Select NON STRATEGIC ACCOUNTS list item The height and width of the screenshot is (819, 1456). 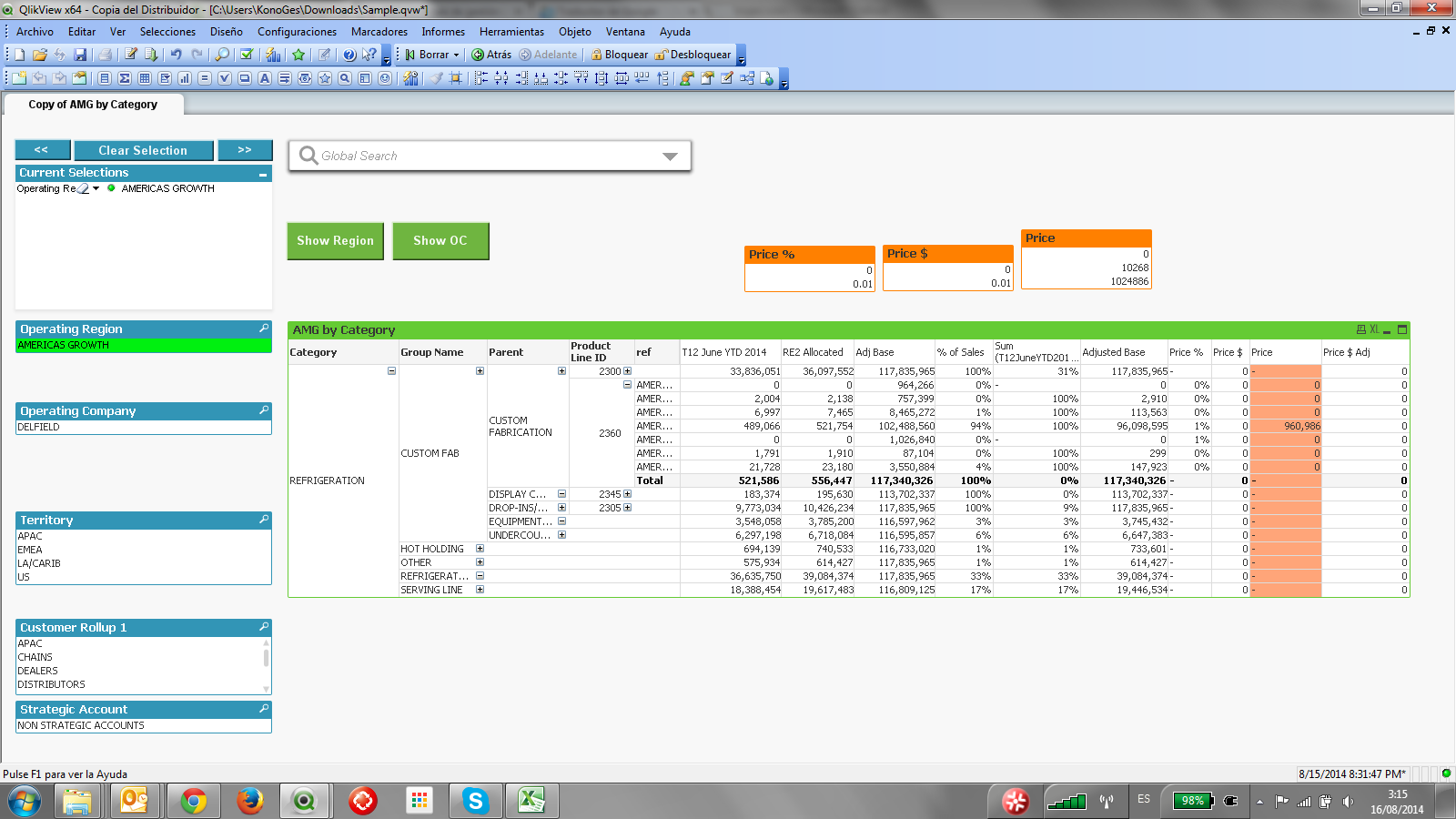click(x=143, y=725)
